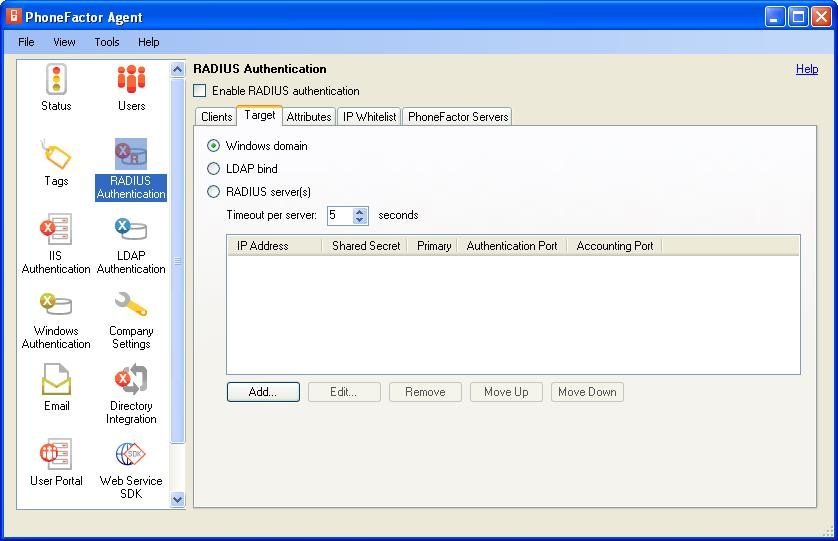This screenshot has width=838, height=541.
Task: Minimize the PhoneFactor Agent window
Action: click(x=774, y=17)
